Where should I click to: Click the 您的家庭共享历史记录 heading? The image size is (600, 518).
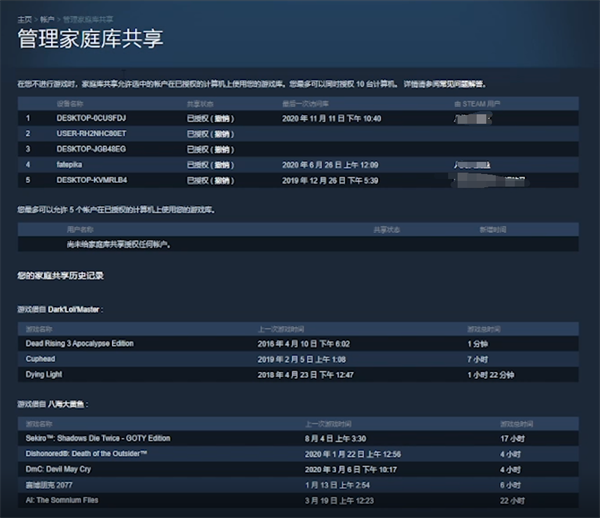click(x=60, y=275)
